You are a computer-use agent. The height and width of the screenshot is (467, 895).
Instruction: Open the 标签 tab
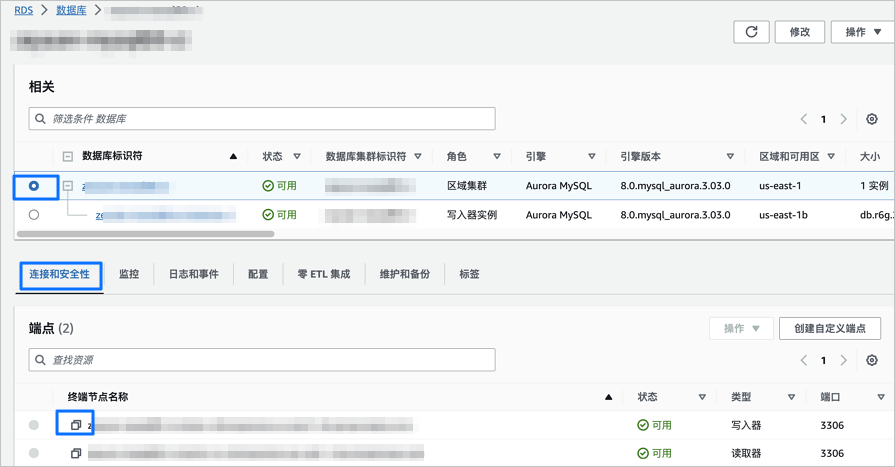point(469,275)
